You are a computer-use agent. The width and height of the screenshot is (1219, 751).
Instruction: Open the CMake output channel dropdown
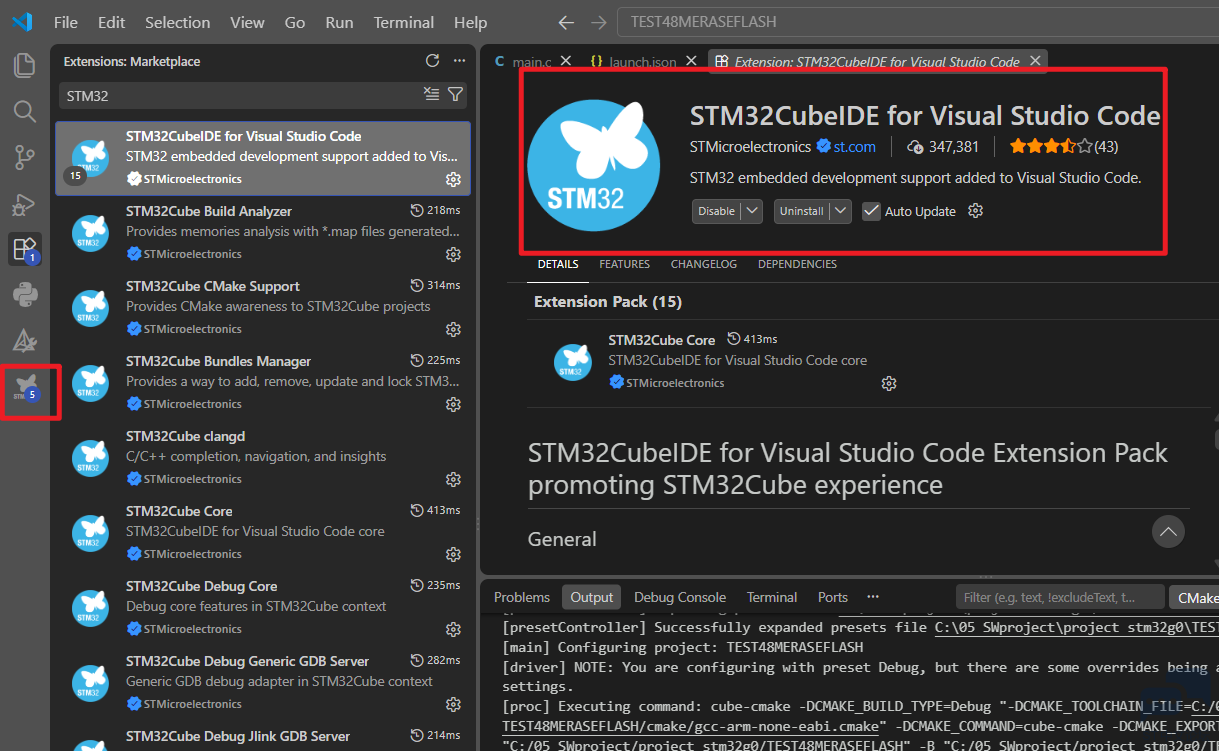tap(1194, 597)
